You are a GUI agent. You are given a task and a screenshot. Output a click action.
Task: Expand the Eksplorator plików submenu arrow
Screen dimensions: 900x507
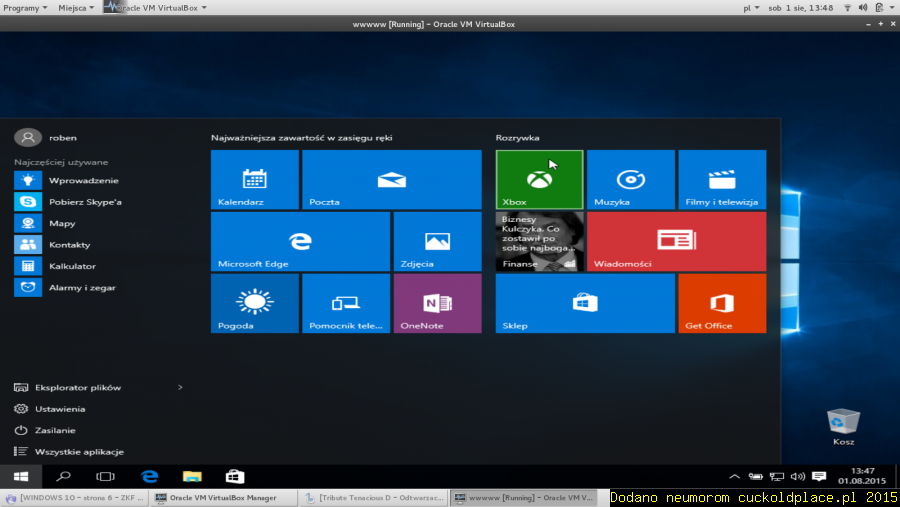tap(180, 387)
